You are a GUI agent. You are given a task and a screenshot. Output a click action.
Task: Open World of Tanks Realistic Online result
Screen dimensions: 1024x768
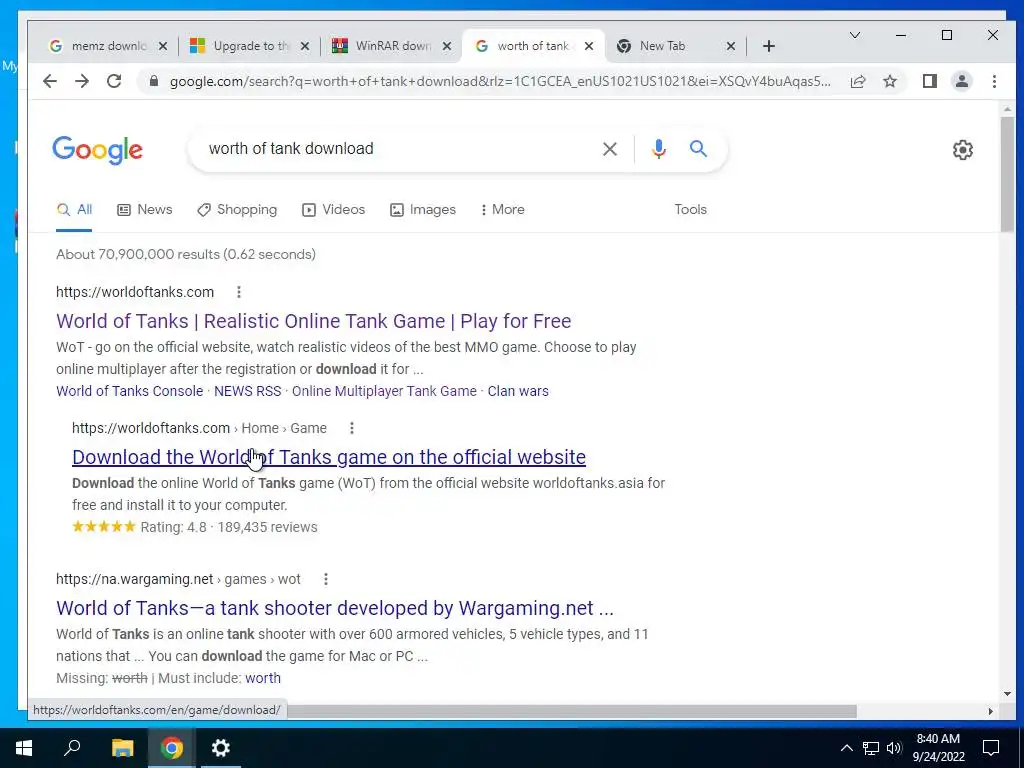313,321
